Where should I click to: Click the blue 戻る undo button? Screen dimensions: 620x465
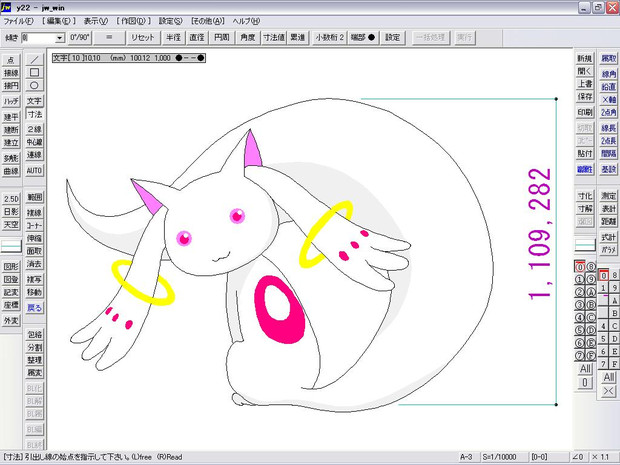coord(34,308)
